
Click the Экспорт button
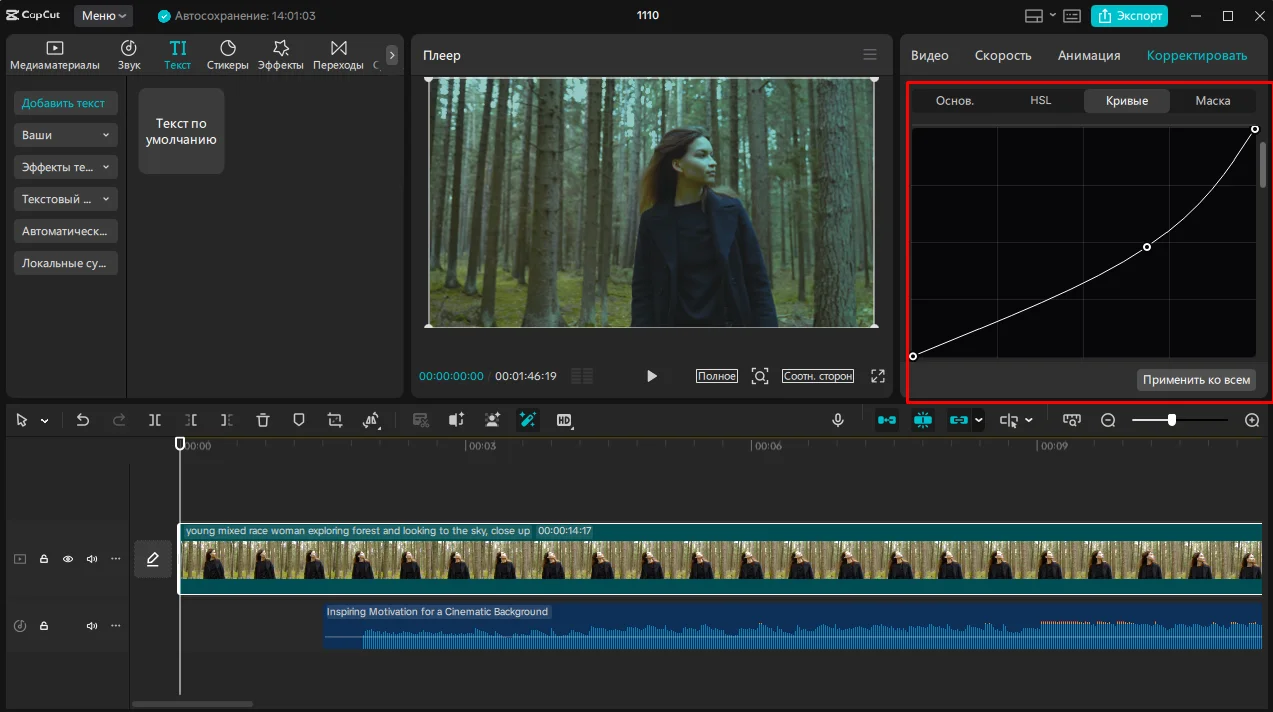click(1129, 16)
